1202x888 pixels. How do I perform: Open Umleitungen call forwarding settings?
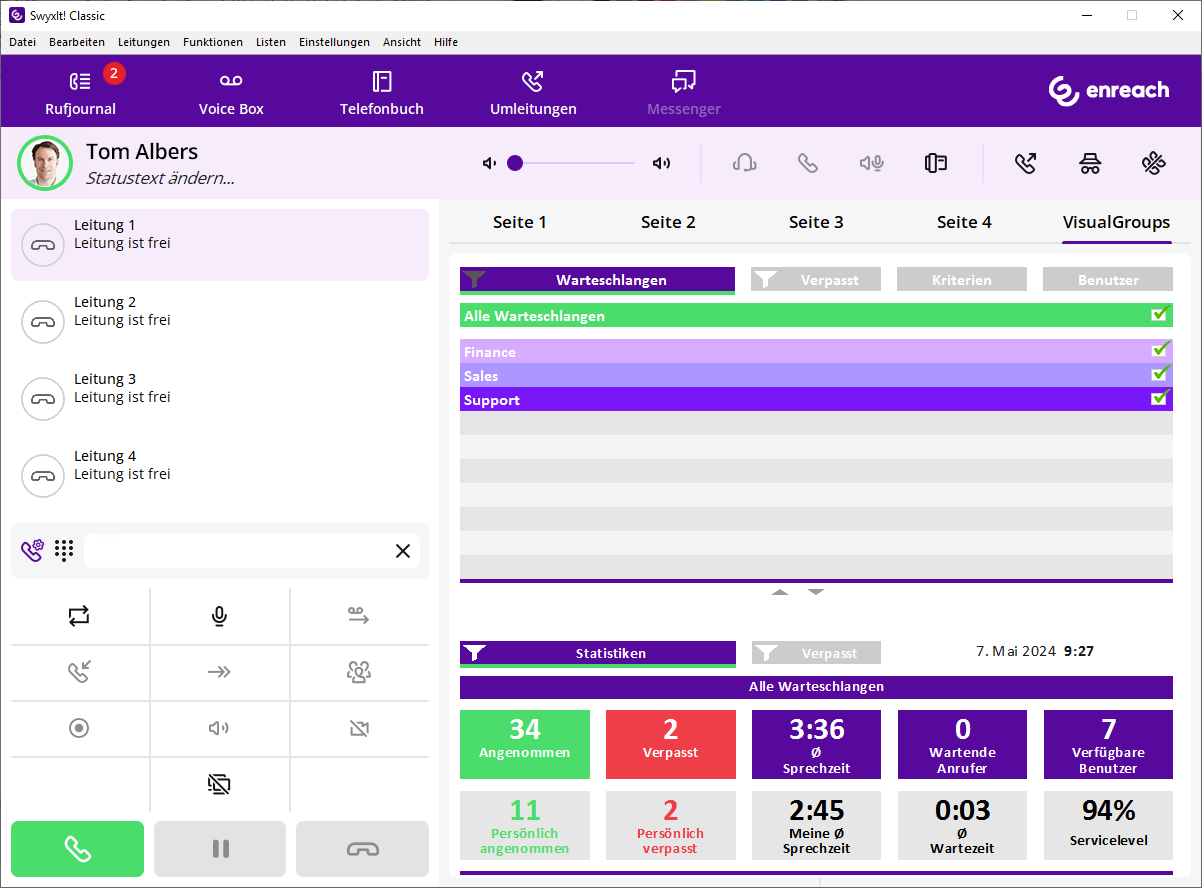tap(533, 93)
